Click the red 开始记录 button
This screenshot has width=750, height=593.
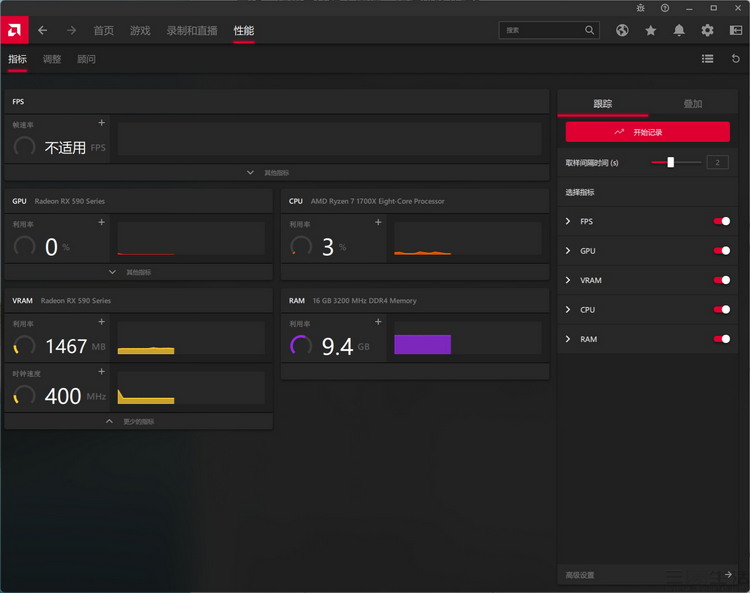pyautogui.click(x=648, y=132)
